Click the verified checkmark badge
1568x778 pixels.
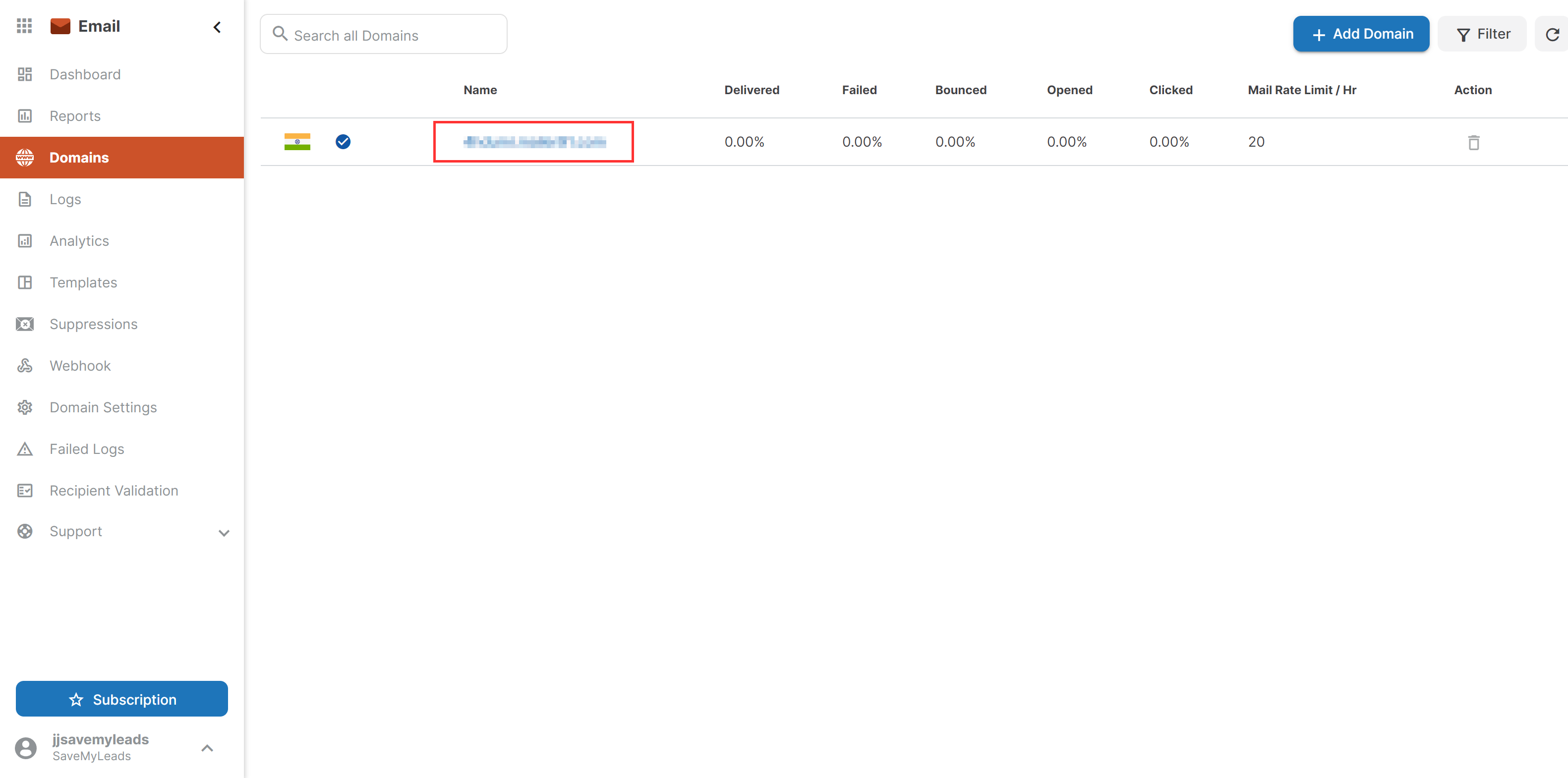point(344,142)
